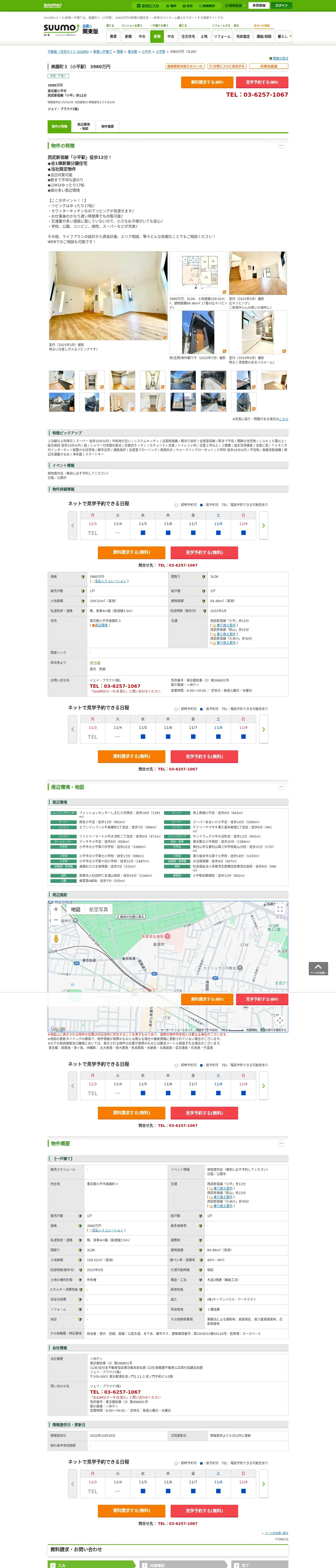Collapse the 物件の特徴 section
This screenshot has height=1568, width=336.
281,146
